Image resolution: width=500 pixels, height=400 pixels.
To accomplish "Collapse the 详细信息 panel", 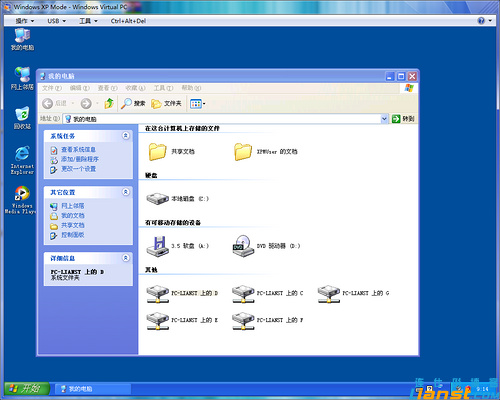I will (126, 258).
